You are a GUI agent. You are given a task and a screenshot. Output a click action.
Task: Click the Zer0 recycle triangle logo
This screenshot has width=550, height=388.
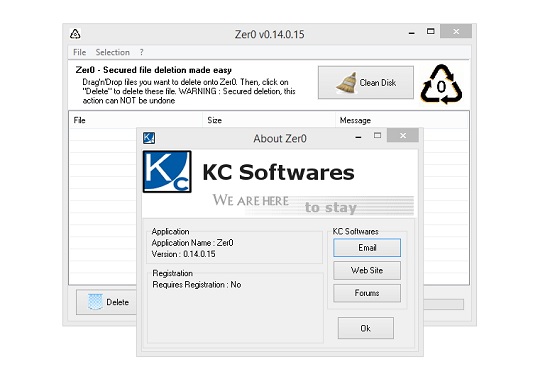click(x=441, y=85)
